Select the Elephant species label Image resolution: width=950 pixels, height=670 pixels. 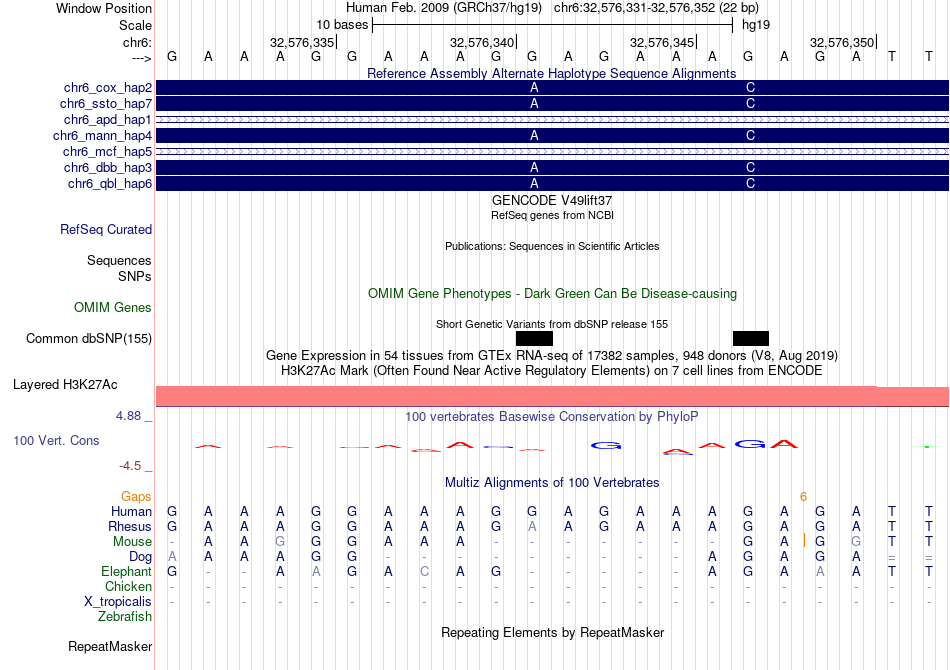click(x=127, y=571)
